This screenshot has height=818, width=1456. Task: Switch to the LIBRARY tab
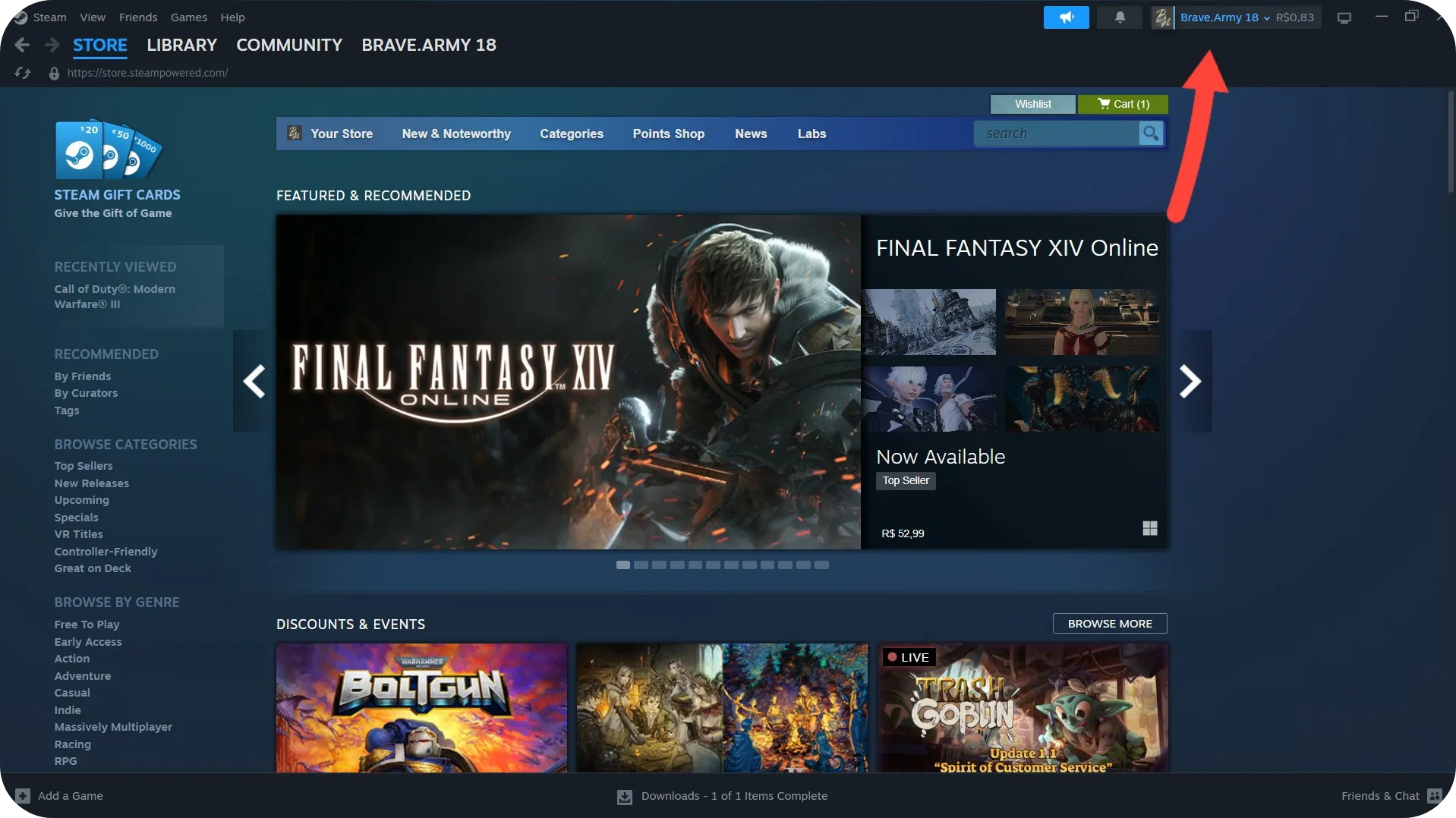pos(181,46)
